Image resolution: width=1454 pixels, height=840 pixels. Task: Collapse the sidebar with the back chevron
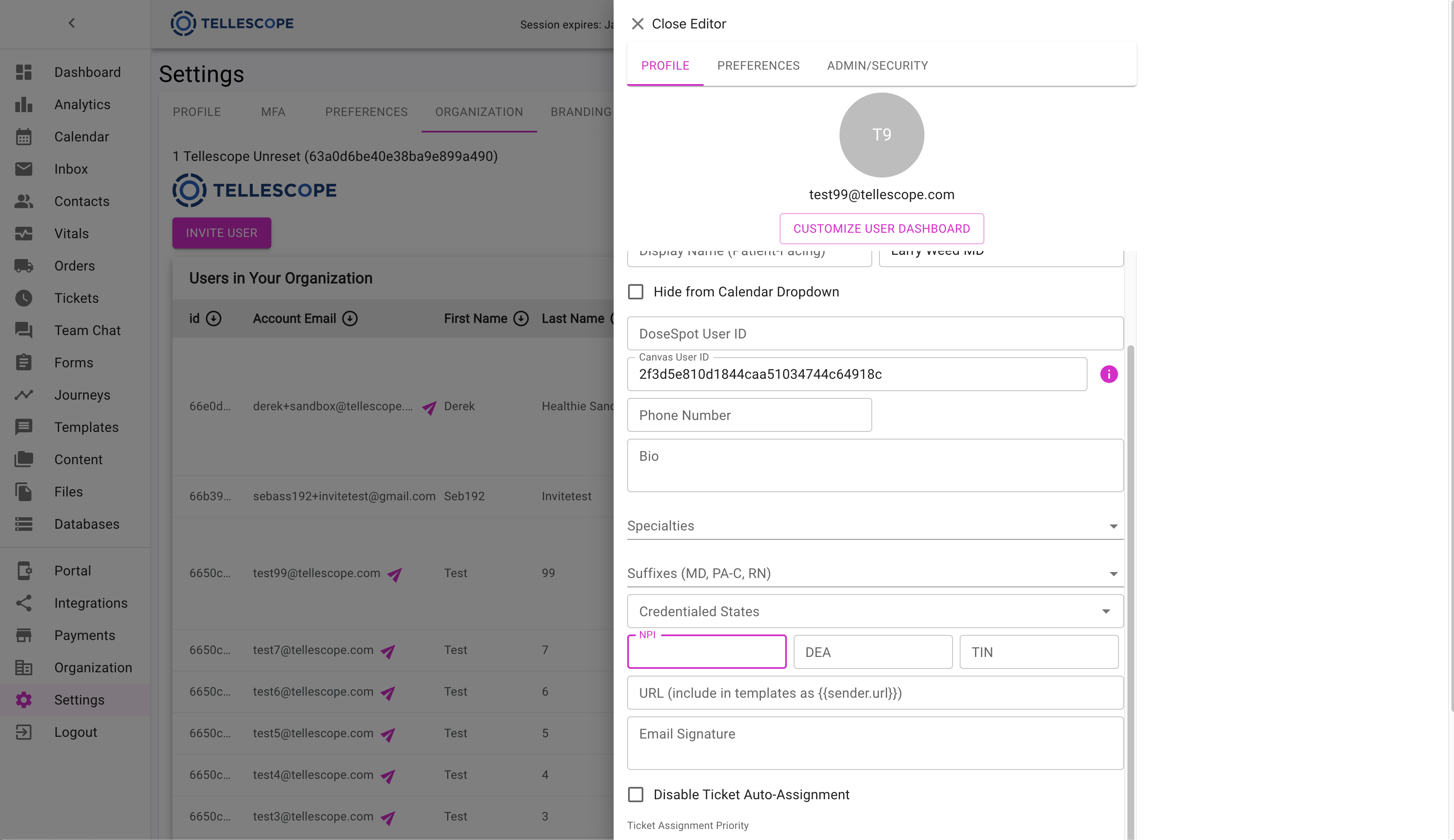[71, 23]
